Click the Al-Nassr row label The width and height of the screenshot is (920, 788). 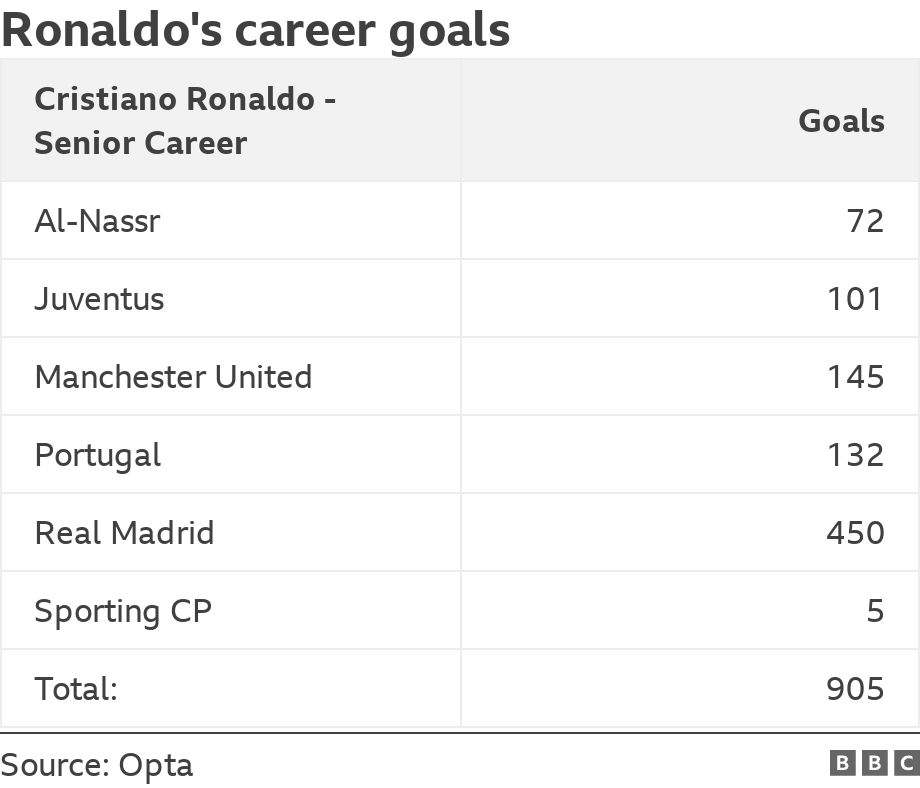pyautogui.click(x=97, y=220)
